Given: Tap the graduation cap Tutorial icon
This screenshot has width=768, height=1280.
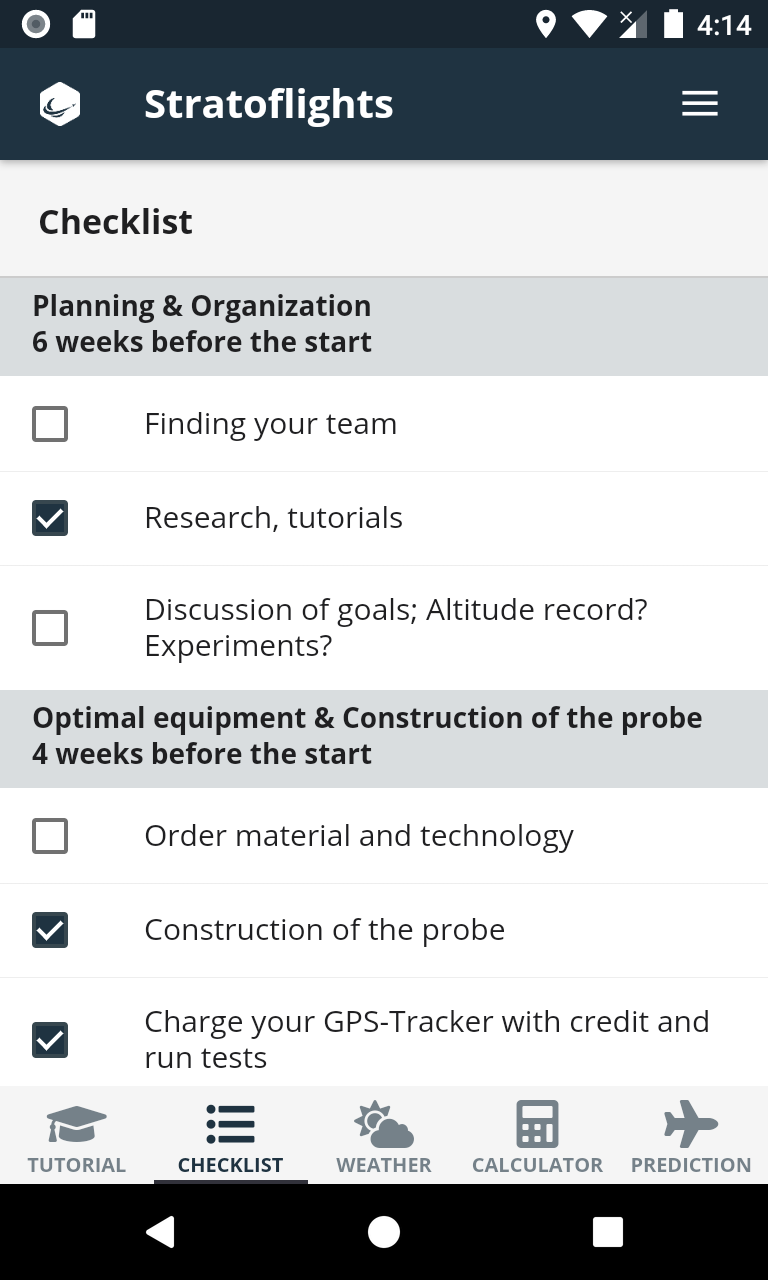Looking at the screenshot, I should [x=77, y=1124].
